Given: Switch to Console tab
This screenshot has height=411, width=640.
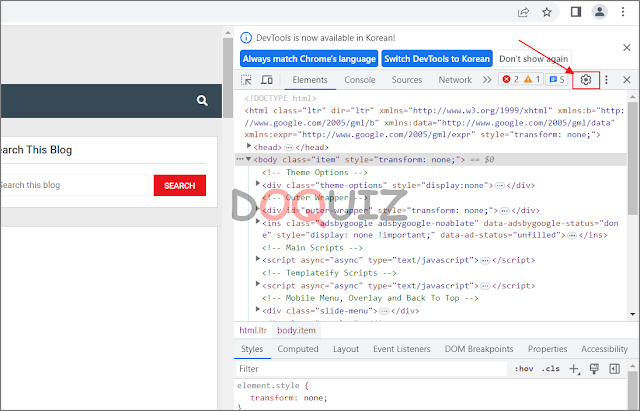Looking at the screenshot, I should 360,80.
